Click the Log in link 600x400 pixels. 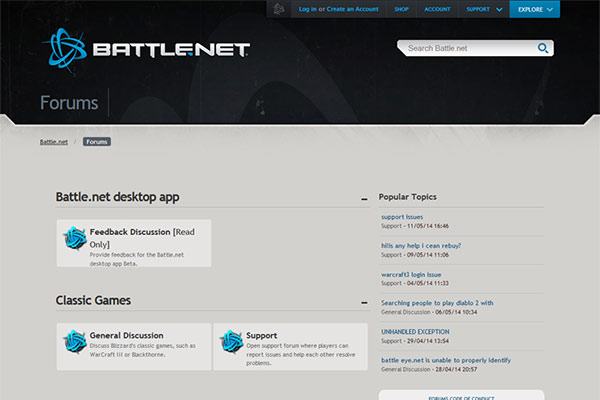pyautogui.click(x=306, y=9)
